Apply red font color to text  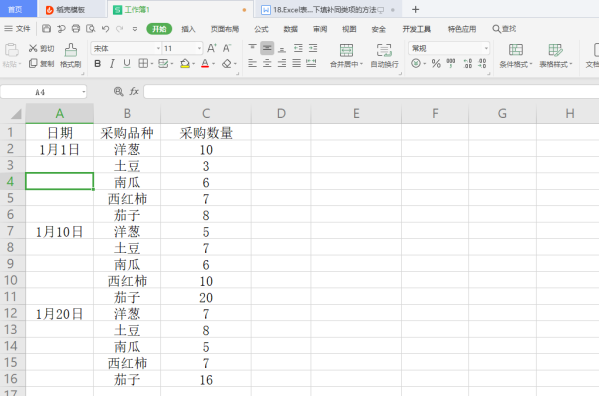[x=205, y=63]
